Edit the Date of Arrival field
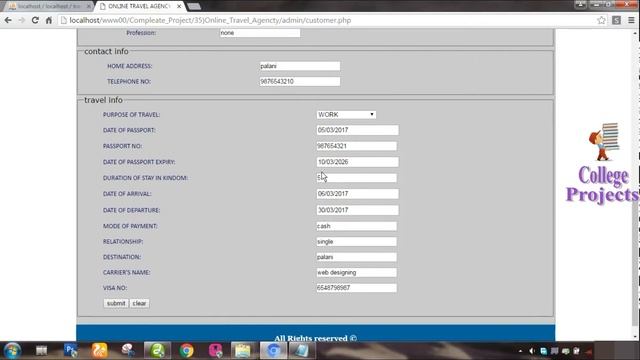Image resolution: width=640 pixels, height=360 pixels. (357, 193)
